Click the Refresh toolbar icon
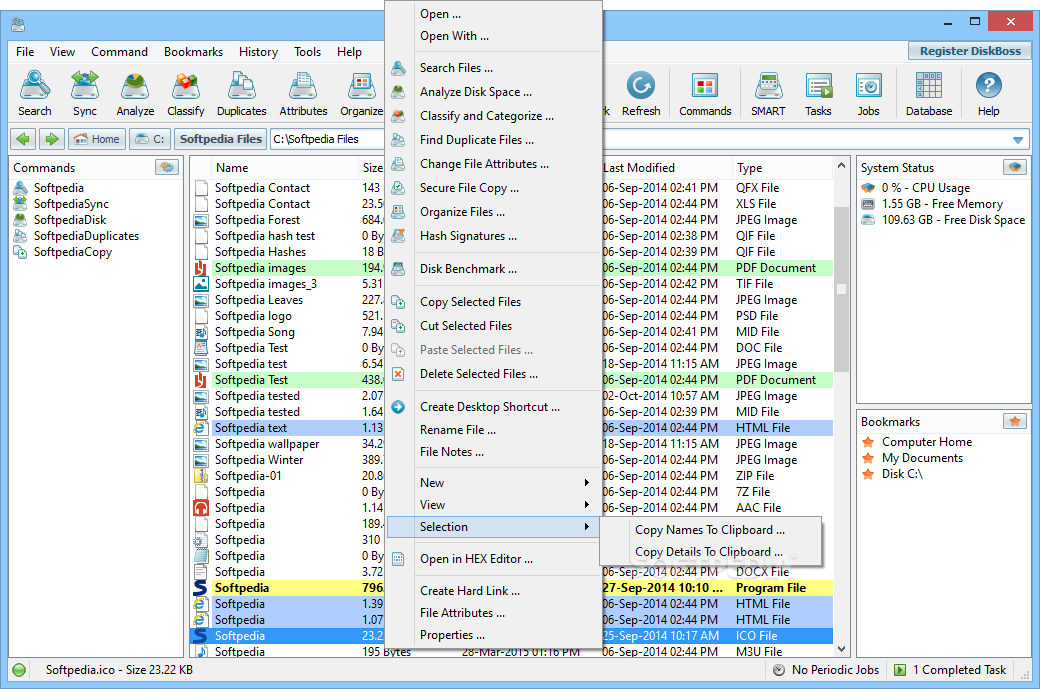The height and width of the screenshot is (689, 1040). point(641,94)
